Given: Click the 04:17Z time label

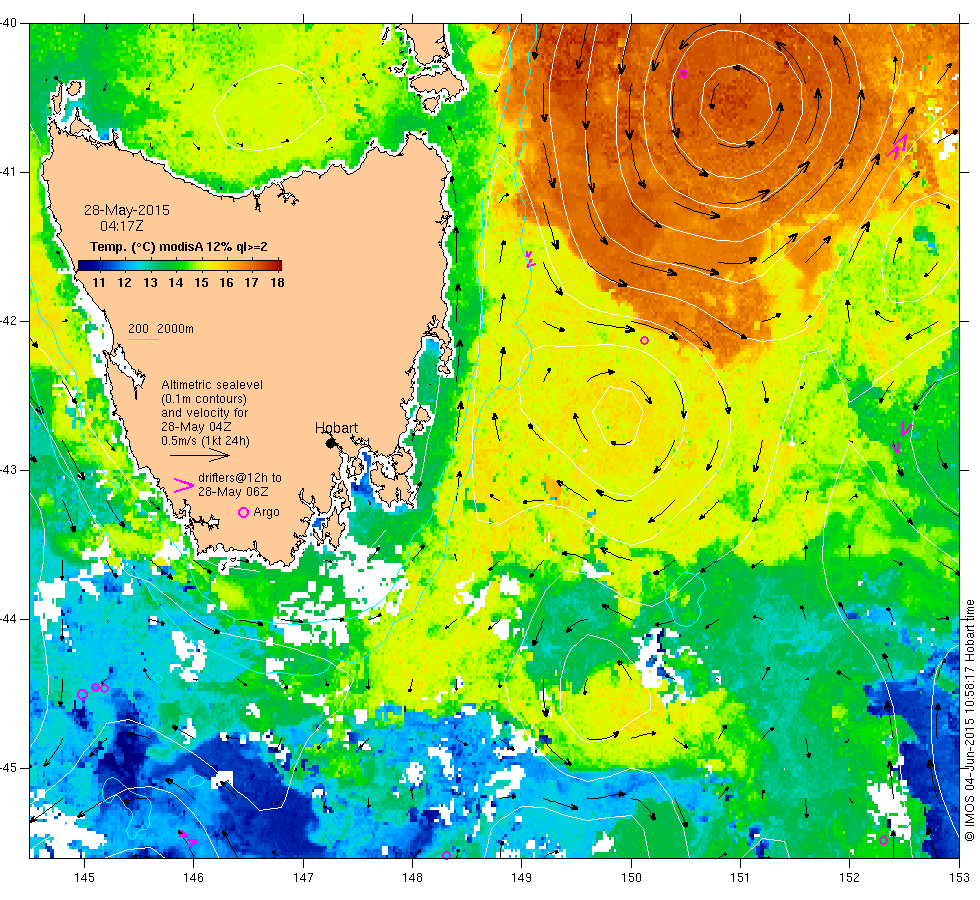Looking at the screenshot, I should pos(122,226).
